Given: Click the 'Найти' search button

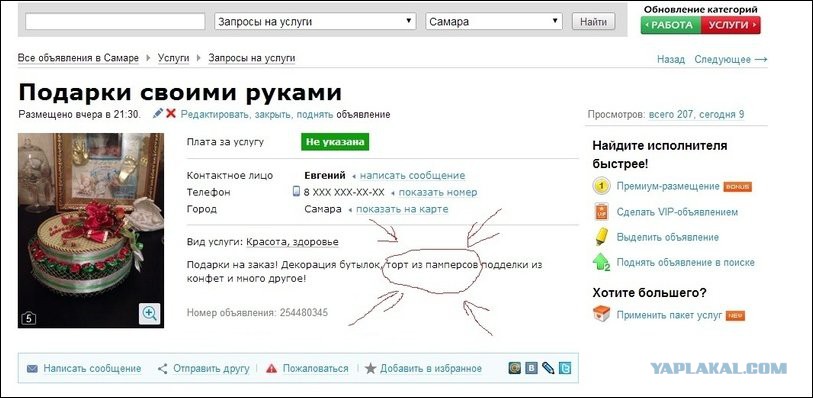Looking at the screenshot, I should (594, 21).
